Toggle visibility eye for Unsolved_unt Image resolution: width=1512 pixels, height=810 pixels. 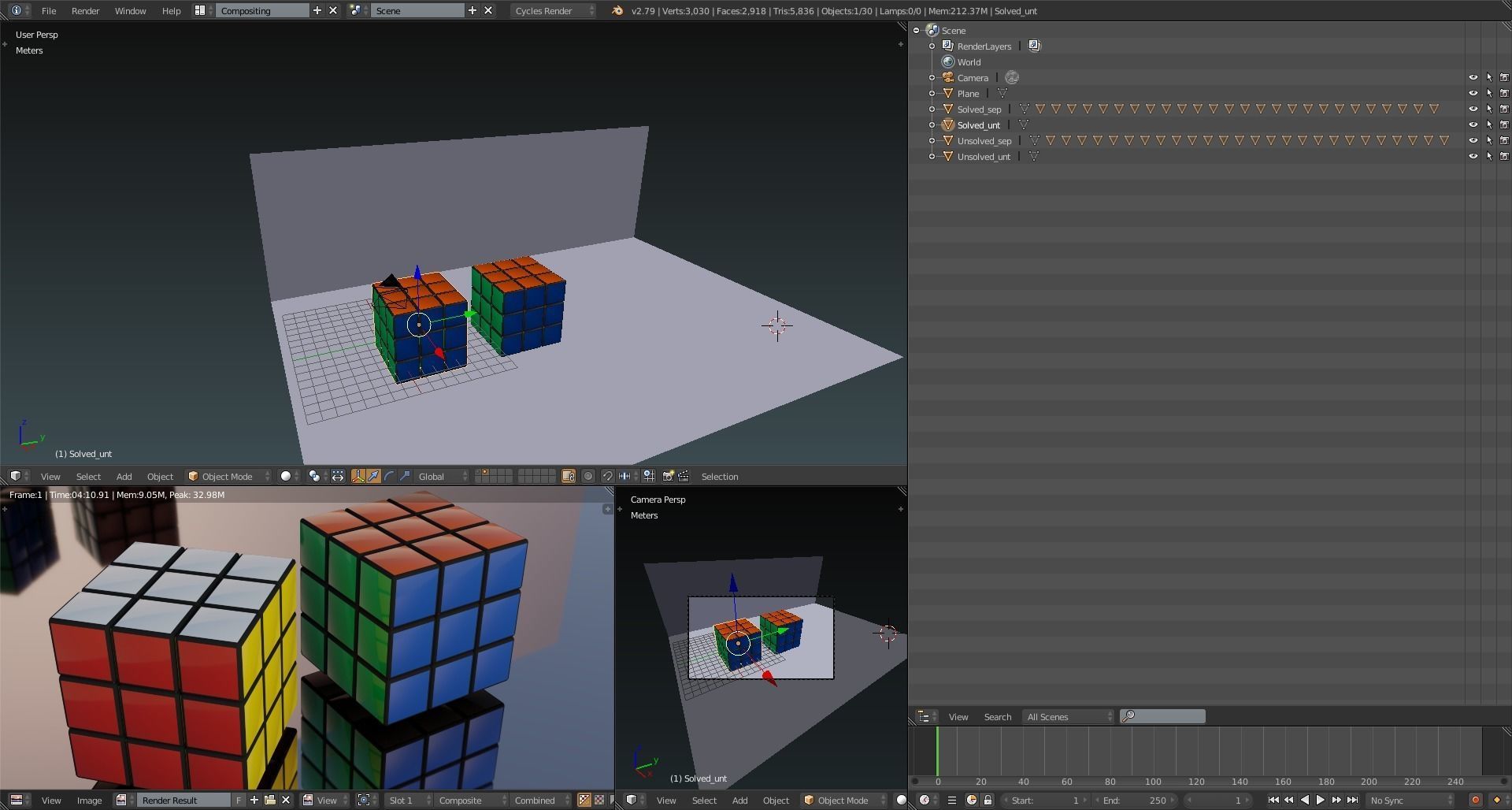pyautogui.click(x=1473, y=157)
